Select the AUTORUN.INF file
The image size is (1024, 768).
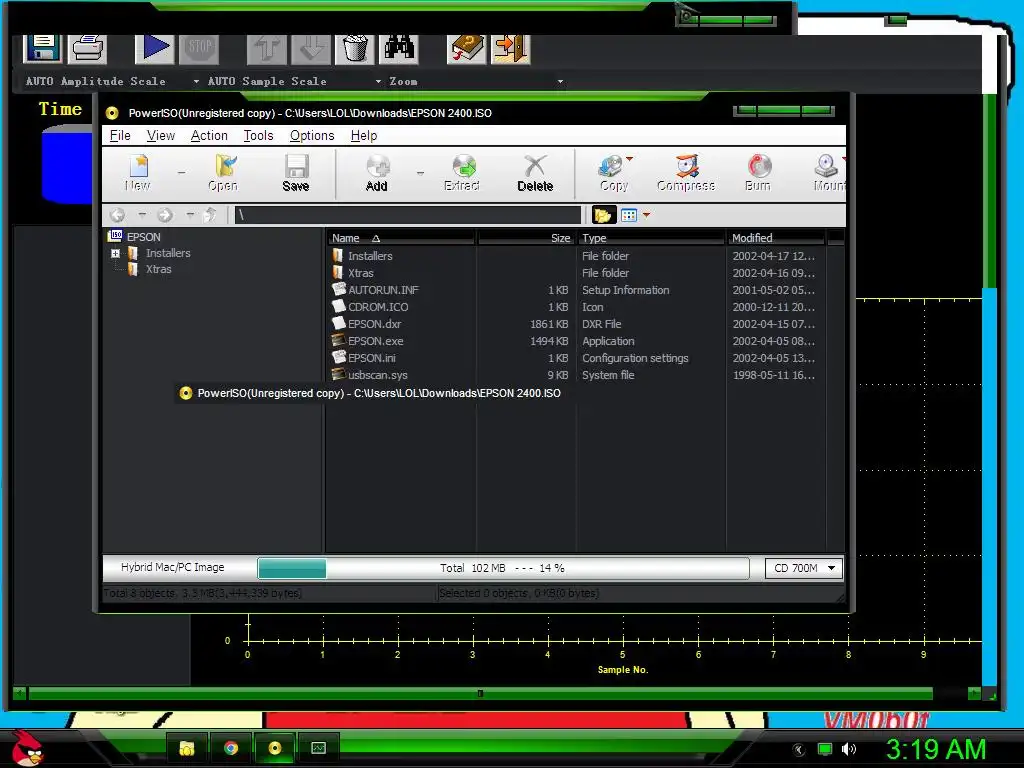click(x=383, y=290)
